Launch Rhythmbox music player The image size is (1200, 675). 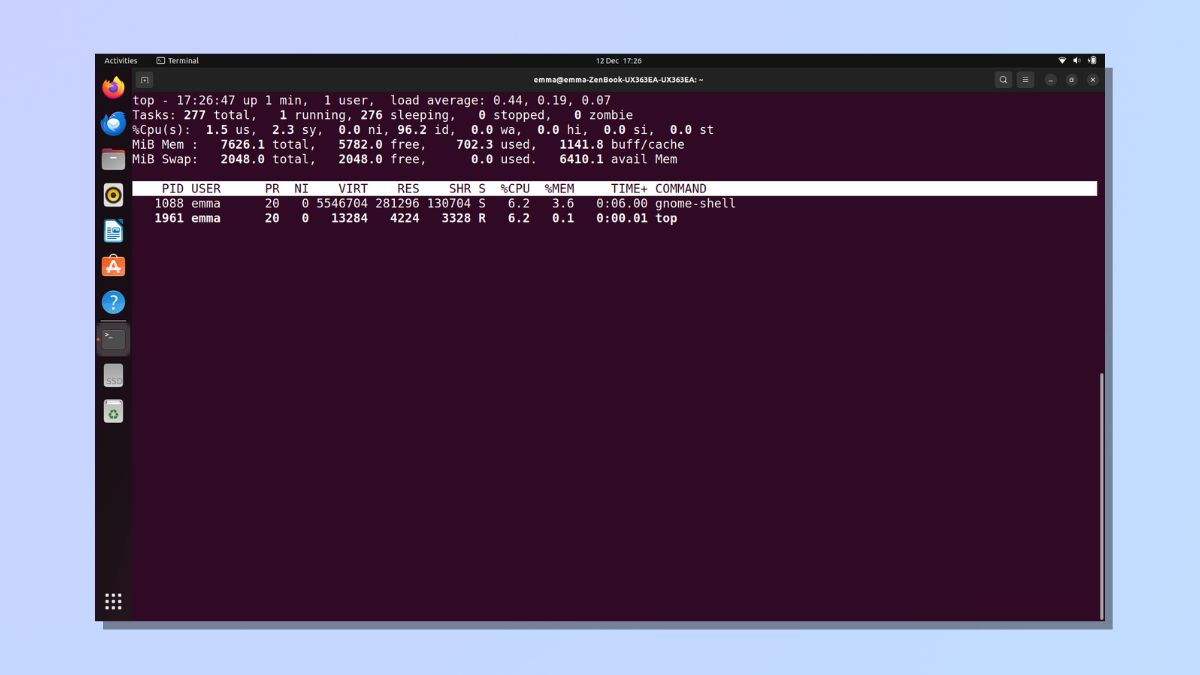click(x=114, y=195)
